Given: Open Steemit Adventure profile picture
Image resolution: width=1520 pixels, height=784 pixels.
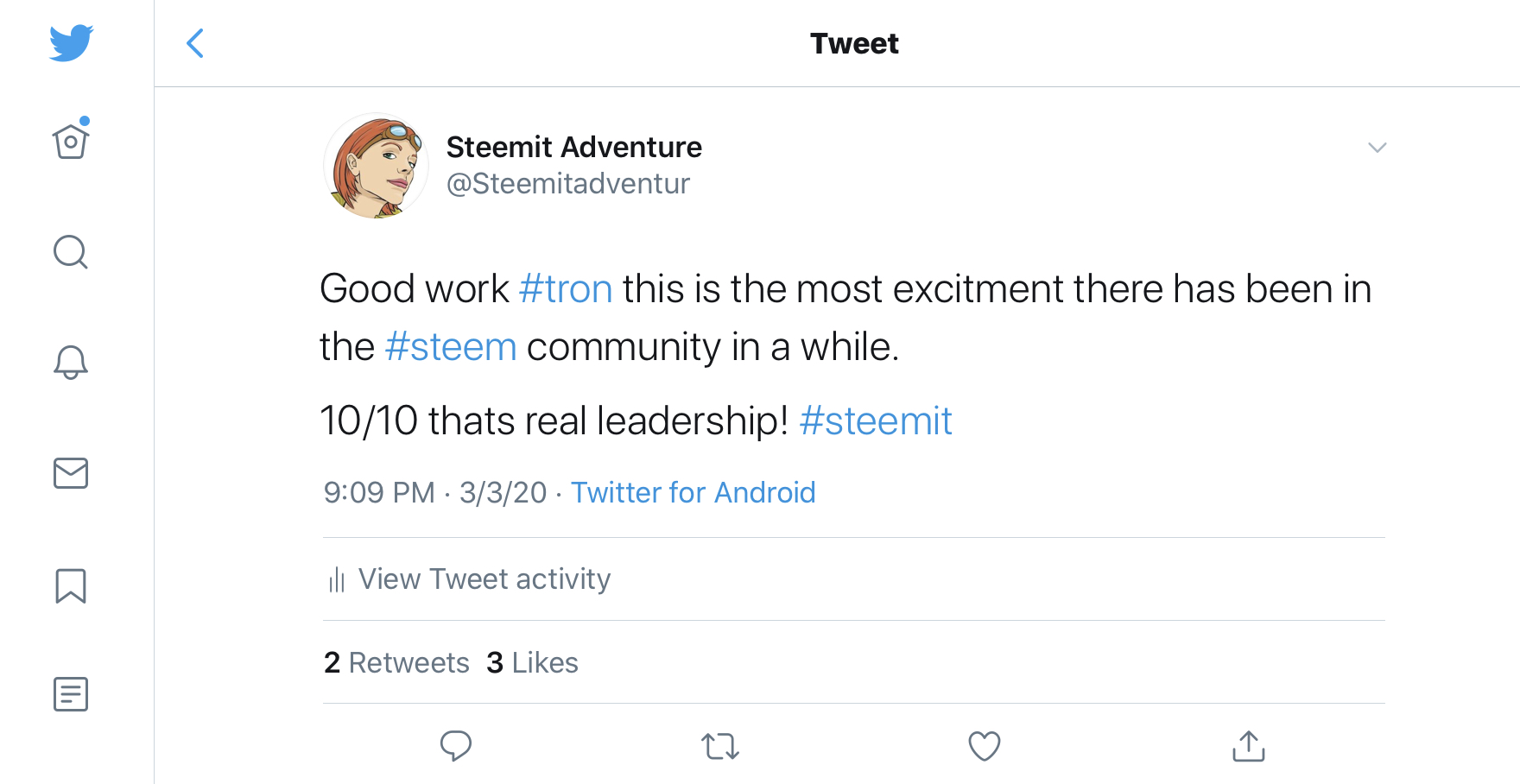Looking at the screenshot, I should tap(377, 165).
